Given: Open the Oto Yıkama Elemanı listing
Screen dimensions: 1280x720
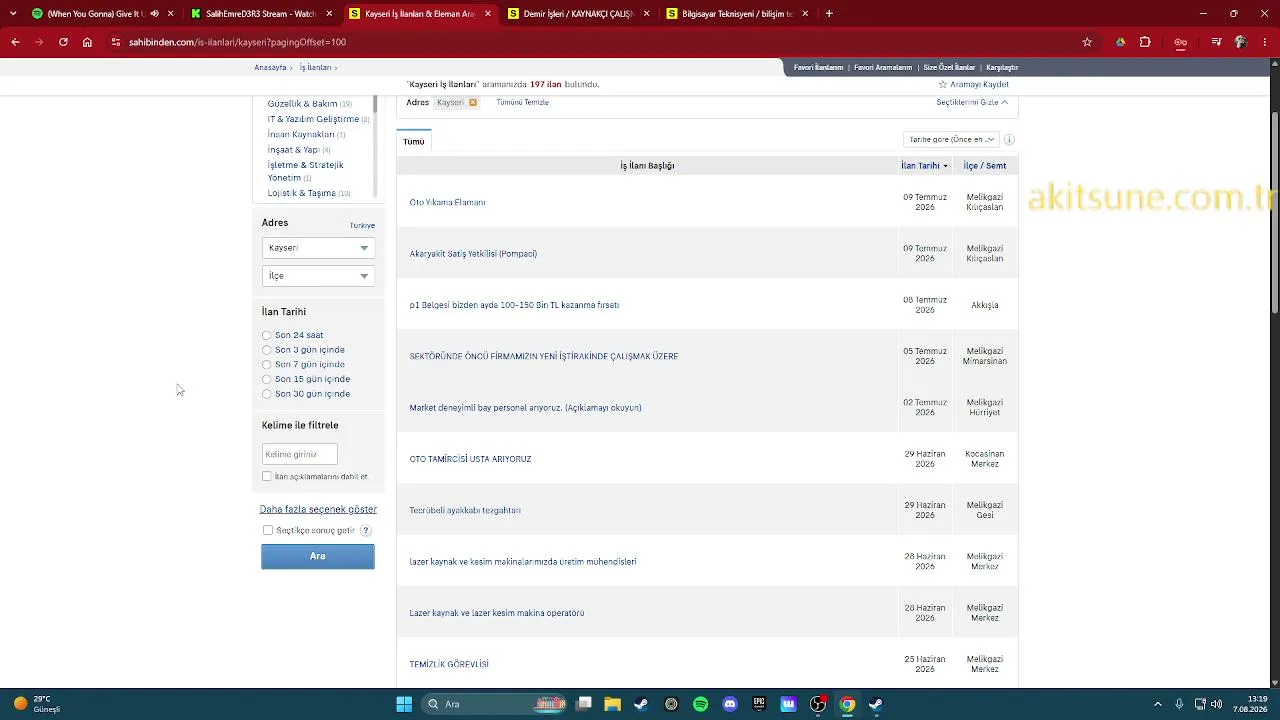Looking at the screenshot, I should pos(447,202).
